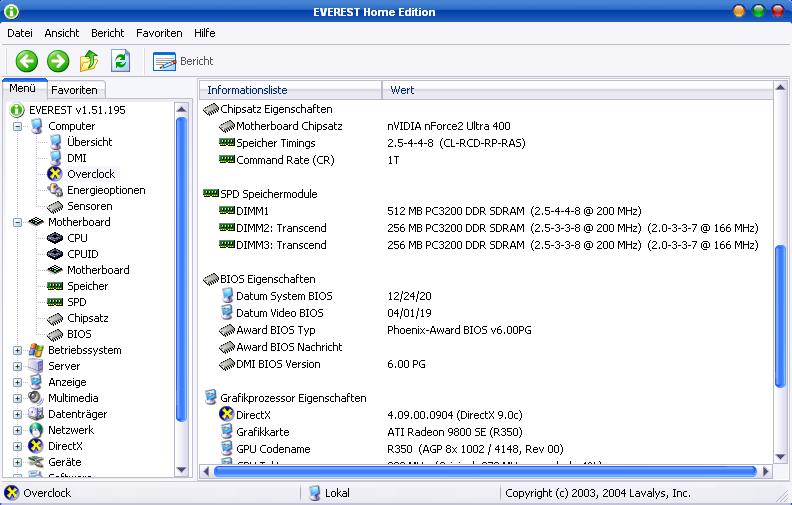Expand the Betriebssystem tree node
This screenshot has height=505, width=792.
pos(17,350)
